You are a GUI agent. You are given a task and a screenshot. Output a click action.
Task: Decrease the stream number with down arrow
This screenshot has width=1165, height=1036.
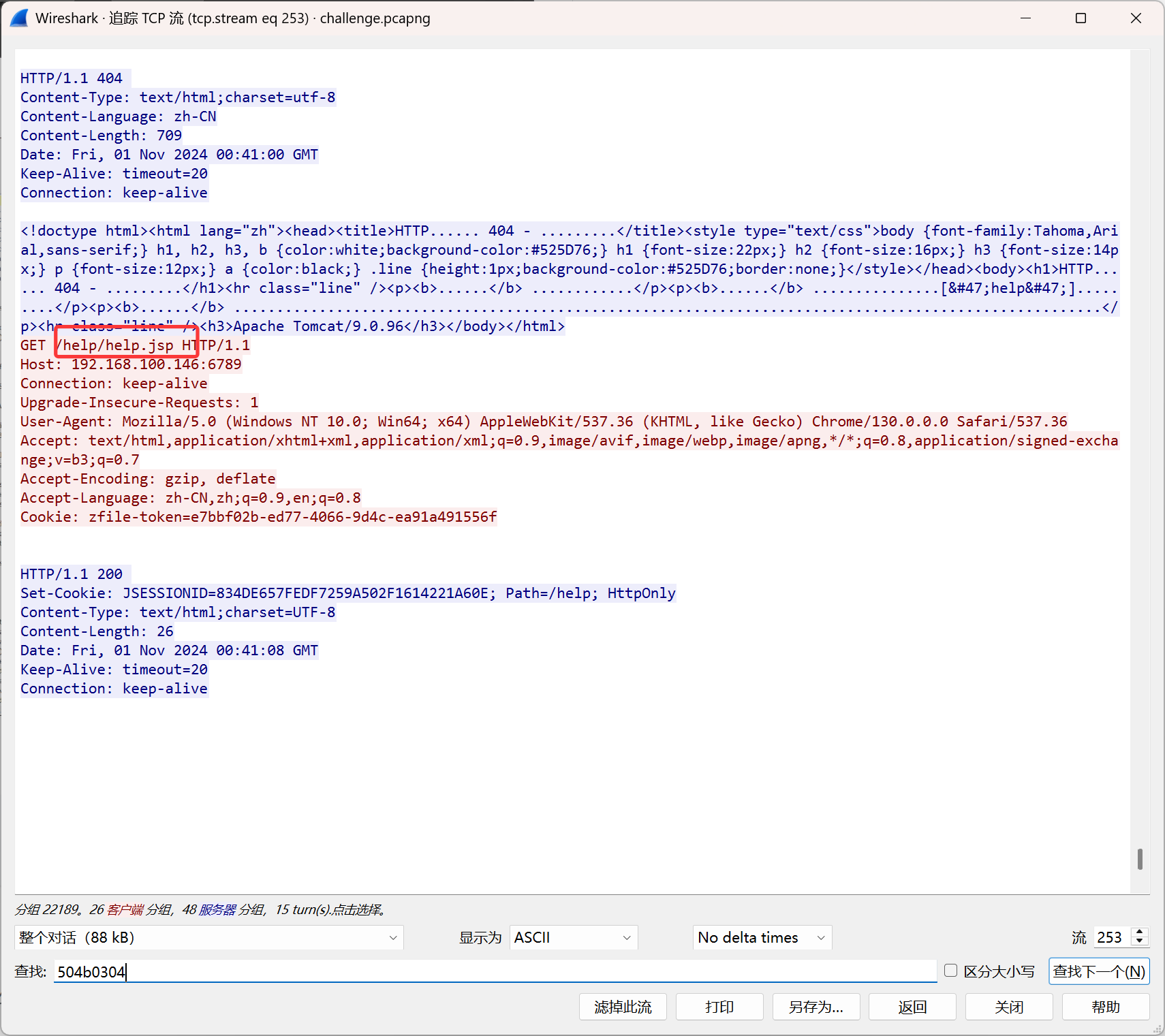[x=1140, y=942]
